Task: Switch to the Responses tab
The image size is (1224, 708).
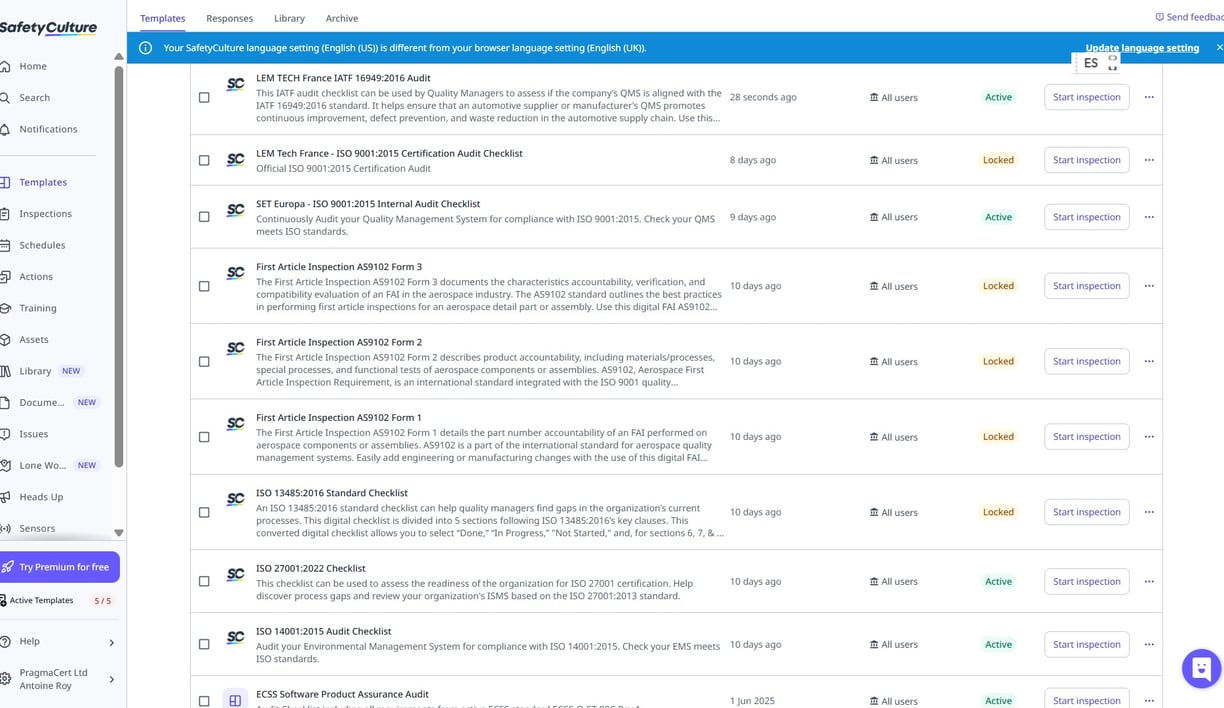Action: pyautogui.click(x=229, y=18)
